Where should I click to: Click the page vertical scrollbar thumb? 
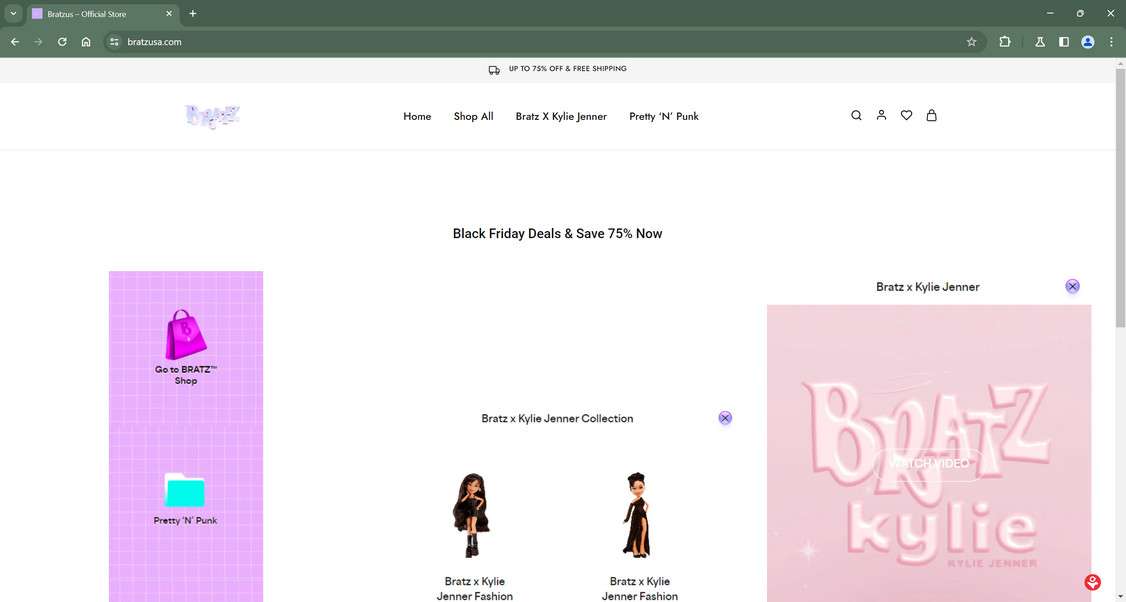pos(1120,198)
